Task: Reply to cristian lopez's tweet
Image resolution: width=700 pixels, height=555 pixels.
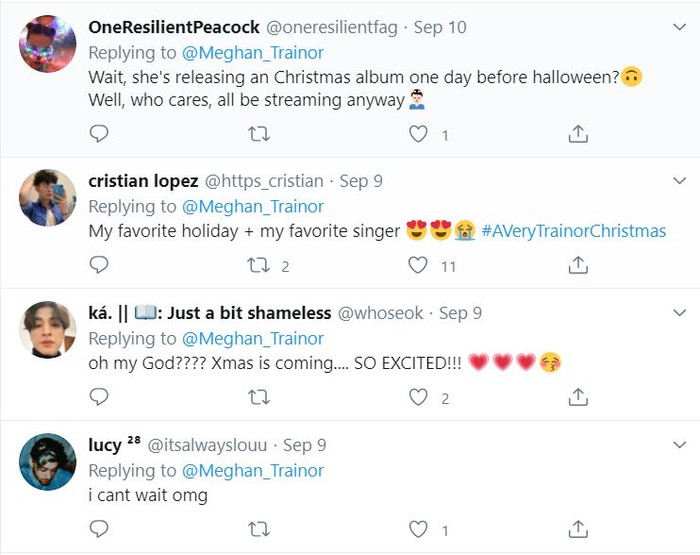Action: pyautogui.click(x=99, y=265)
